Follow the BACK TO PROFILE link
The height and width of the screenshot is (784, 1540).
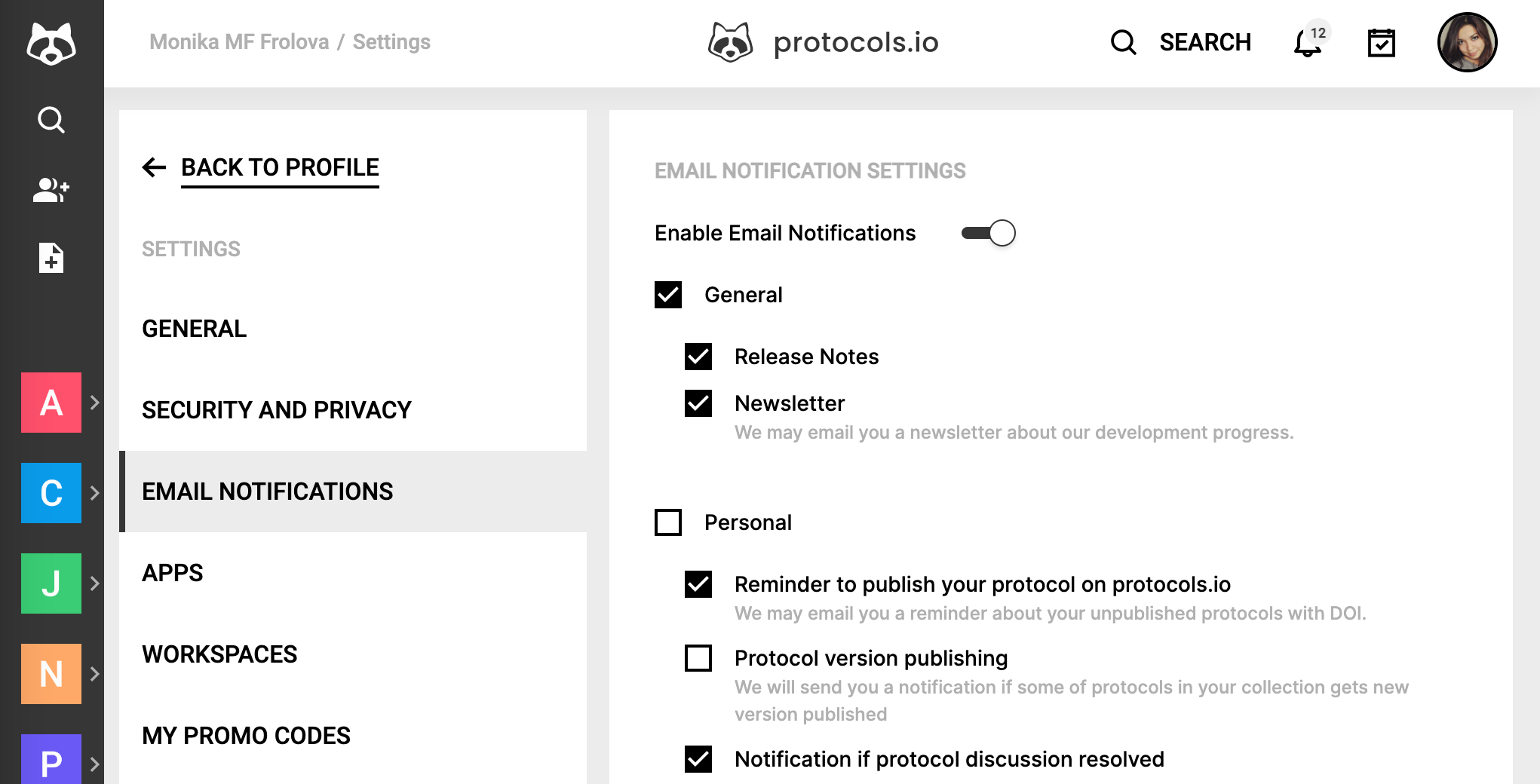point(280,167)
